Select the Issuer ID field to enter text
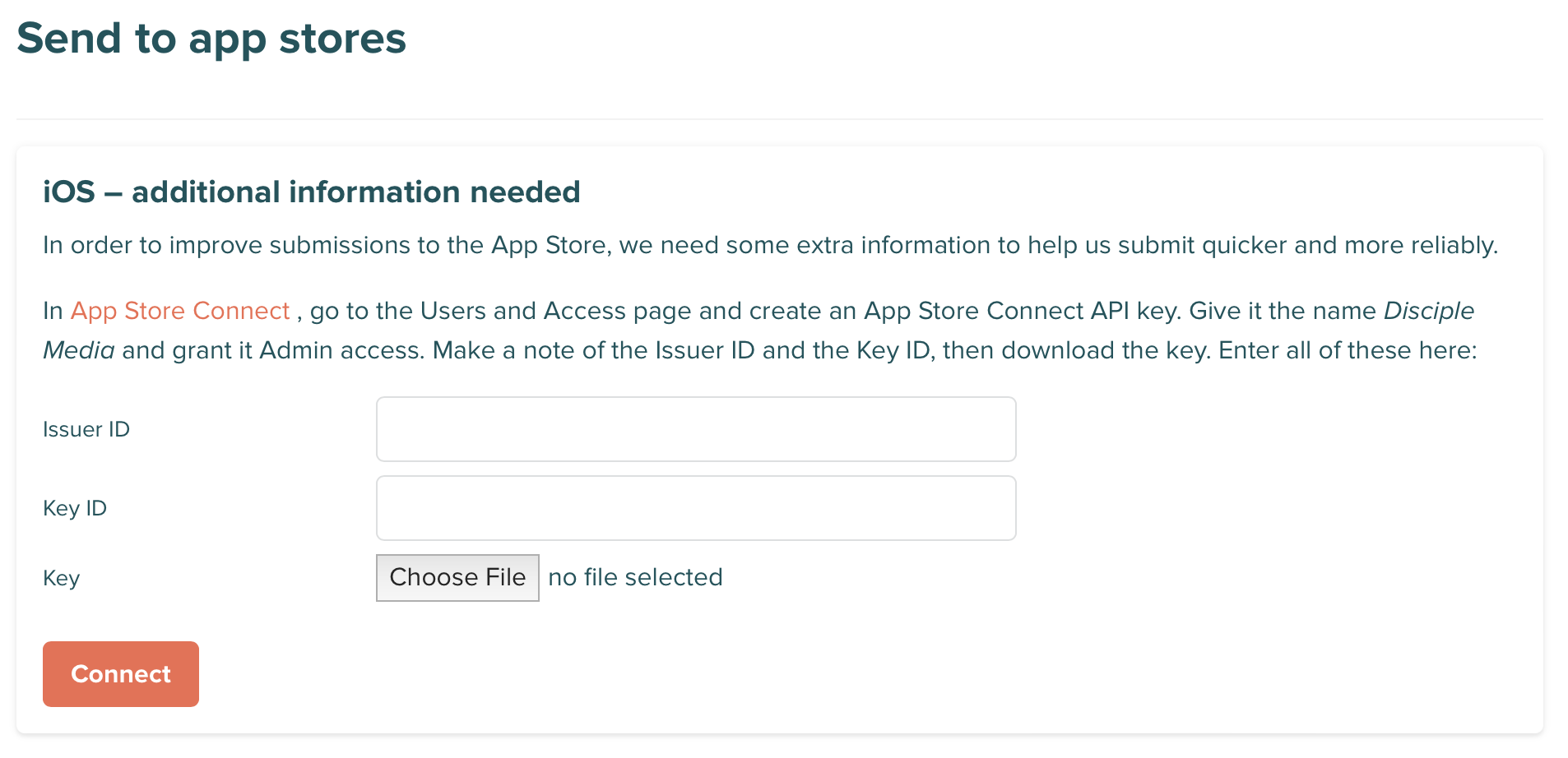This screenshot has height=758, width=1568. tap(695, 428)
